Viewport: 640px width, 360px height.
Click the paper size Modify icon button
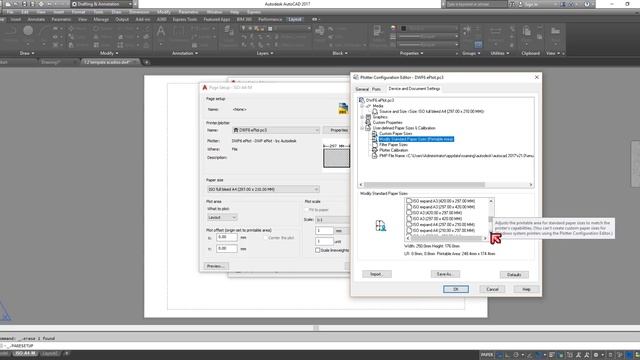click(x=380, y=226)
